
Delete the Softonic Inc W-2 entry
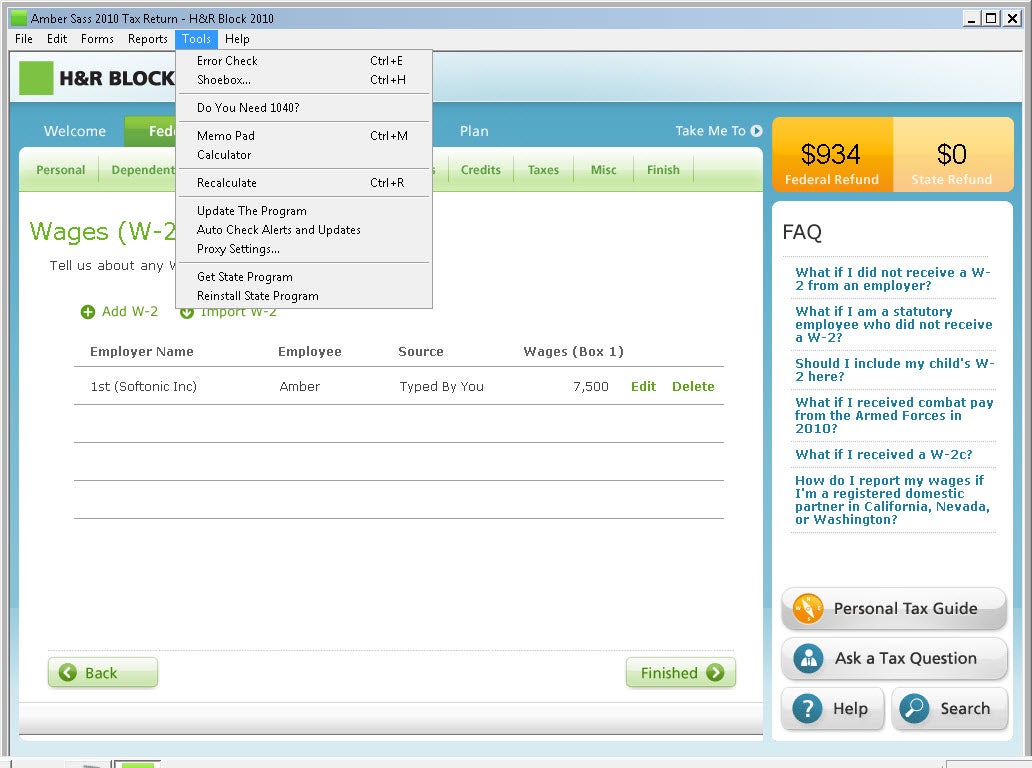[693, 386]
